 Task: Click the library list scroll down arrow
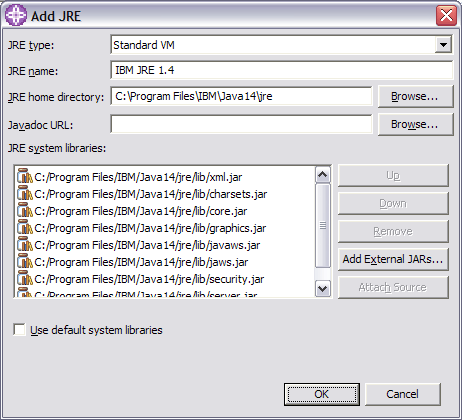pyautogui.click(x=322, y=288)
